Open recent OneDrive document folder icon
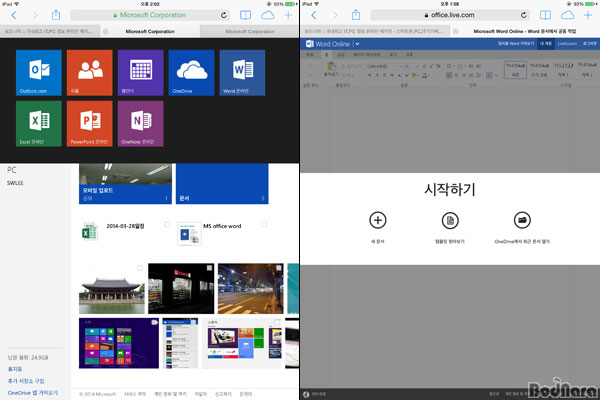Viewport: 600px width, 400px height. coord(522,220)
